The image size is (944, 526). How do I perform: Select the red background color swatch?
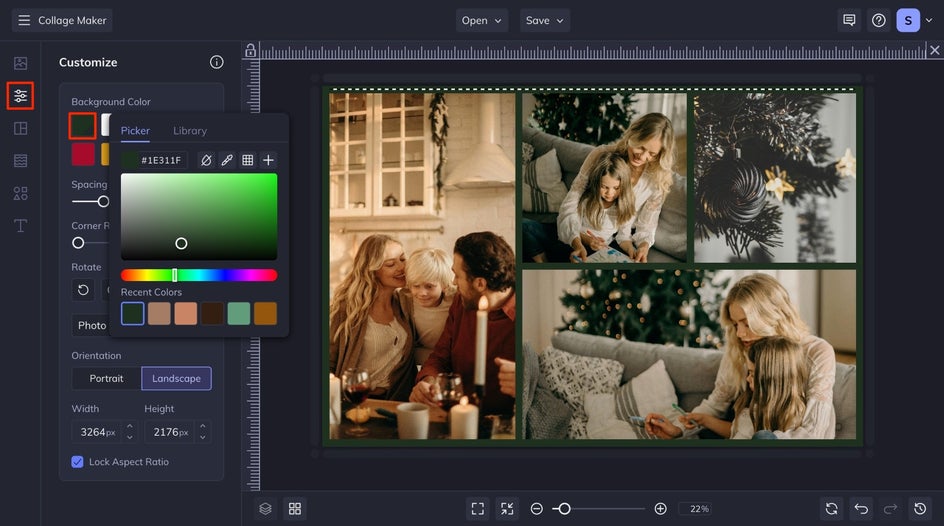83,154
